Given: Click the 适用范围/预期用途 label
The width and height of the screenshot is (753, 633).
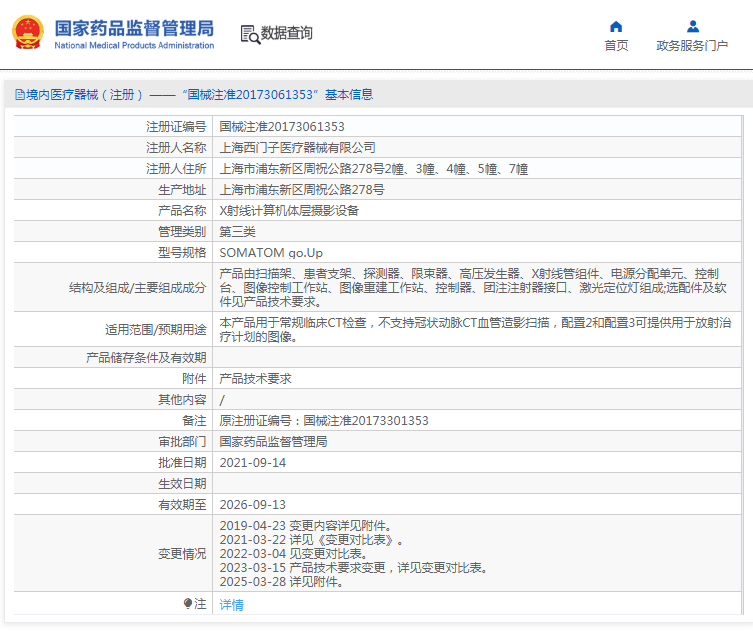Looking at the screenshot, I should coord(156,329).
